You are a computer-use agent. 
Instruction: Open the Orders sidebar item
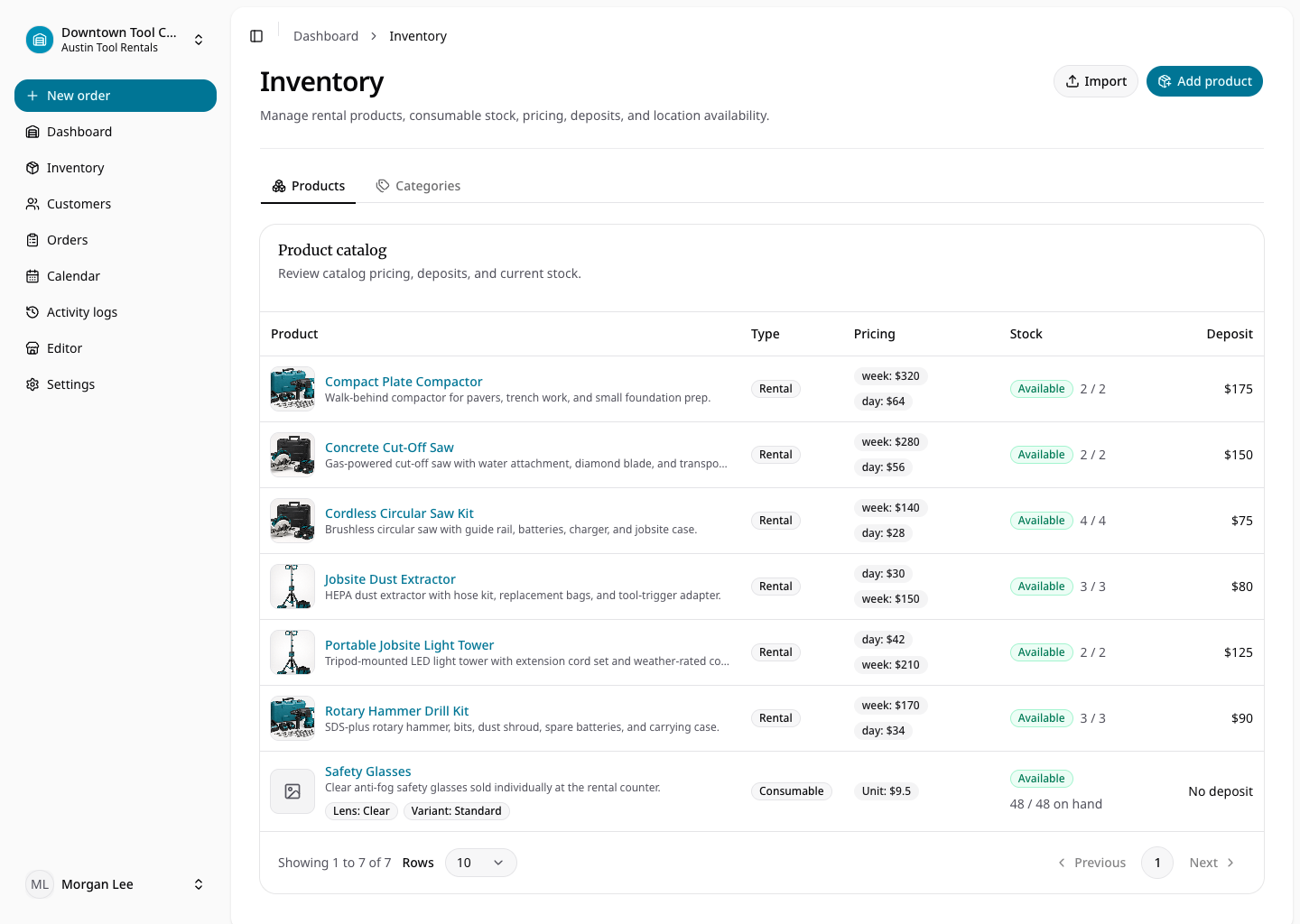point(116,240)
